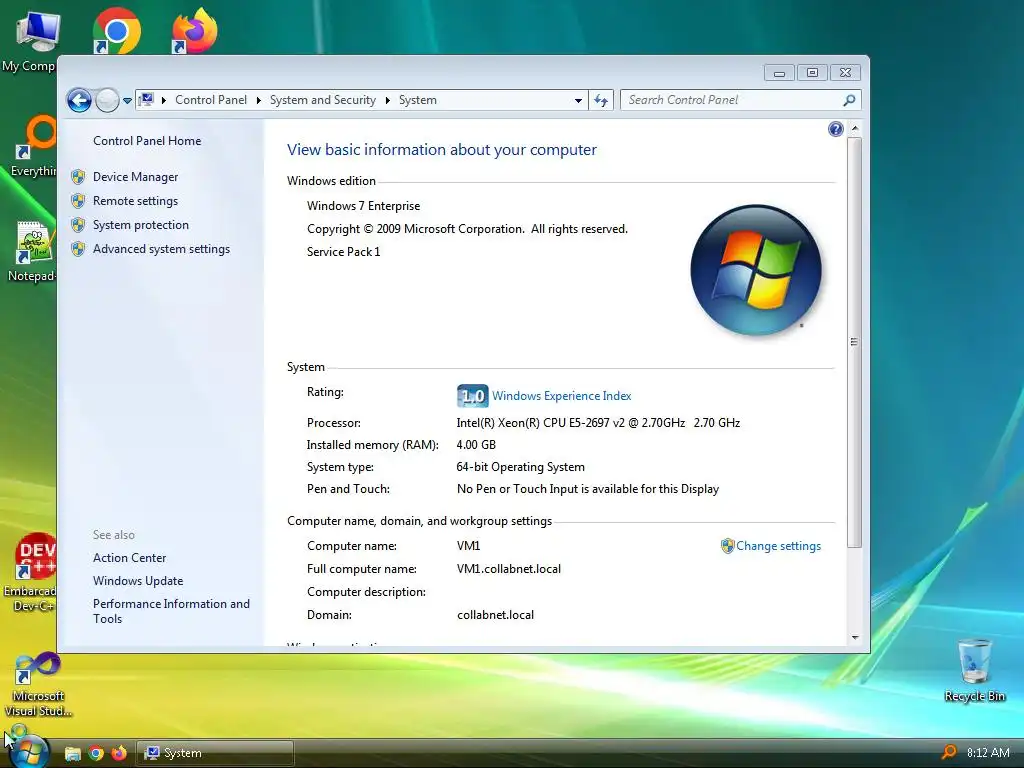Click shield icon beside Advanced system settings
1024x768 pixels.
(78, 249)
